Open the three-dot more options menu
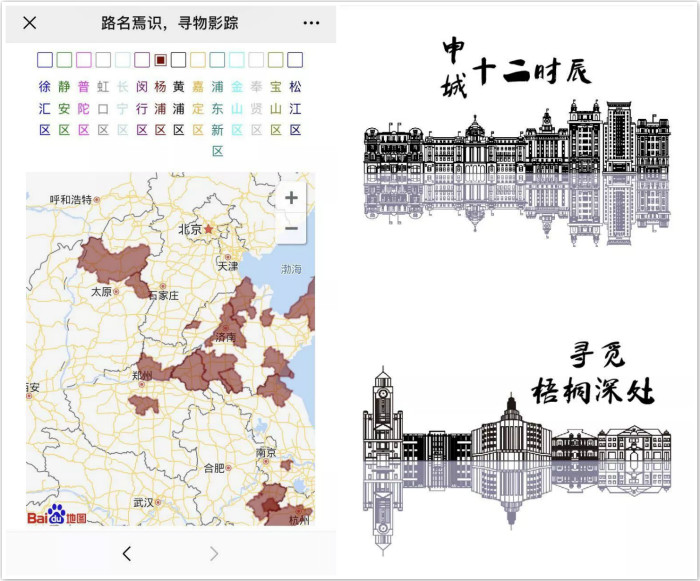 (311, 23)
